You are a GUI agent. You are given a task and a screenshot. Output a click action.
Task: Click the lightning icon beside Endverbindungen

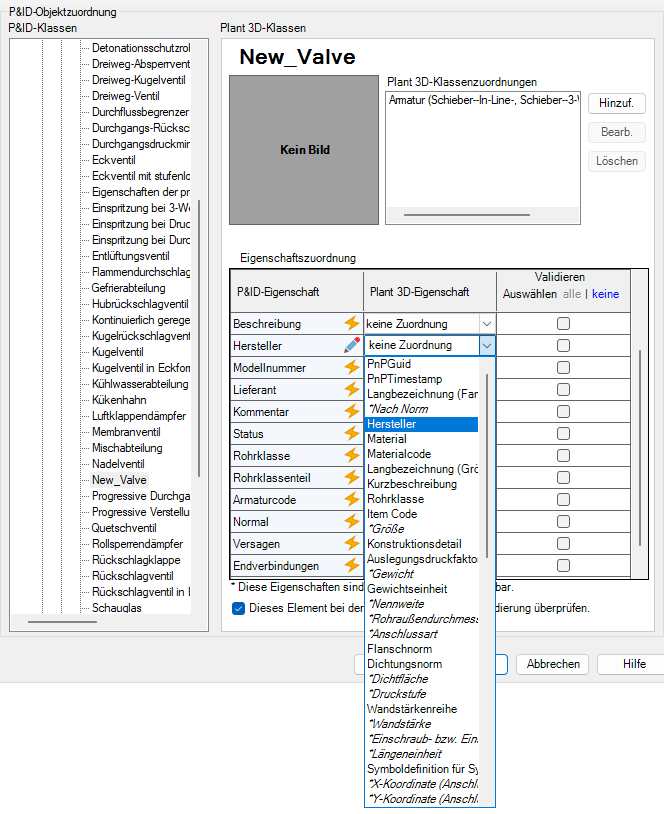351,565
